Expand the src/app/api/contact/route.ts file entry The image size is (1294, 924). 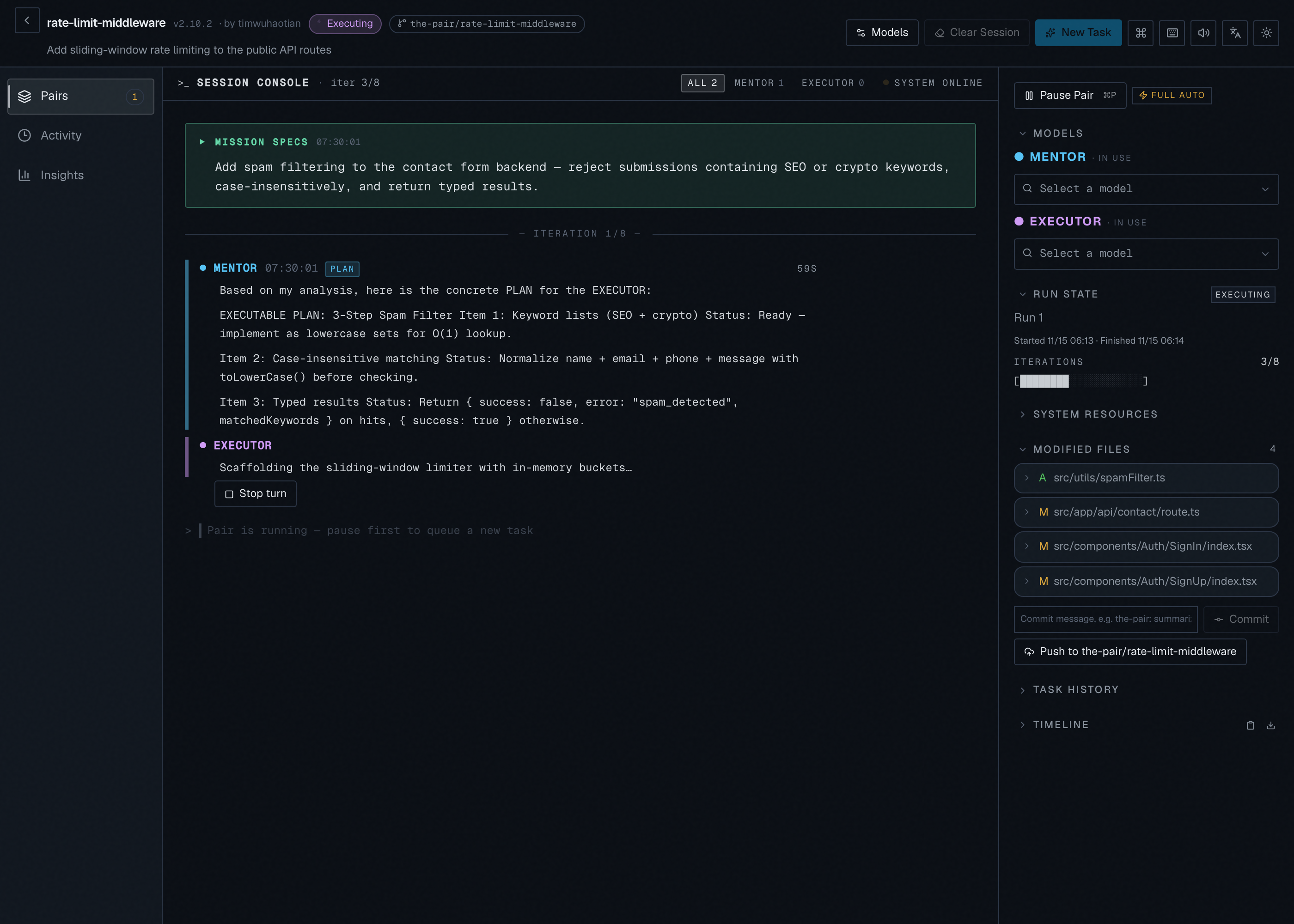coord(1146,512)
